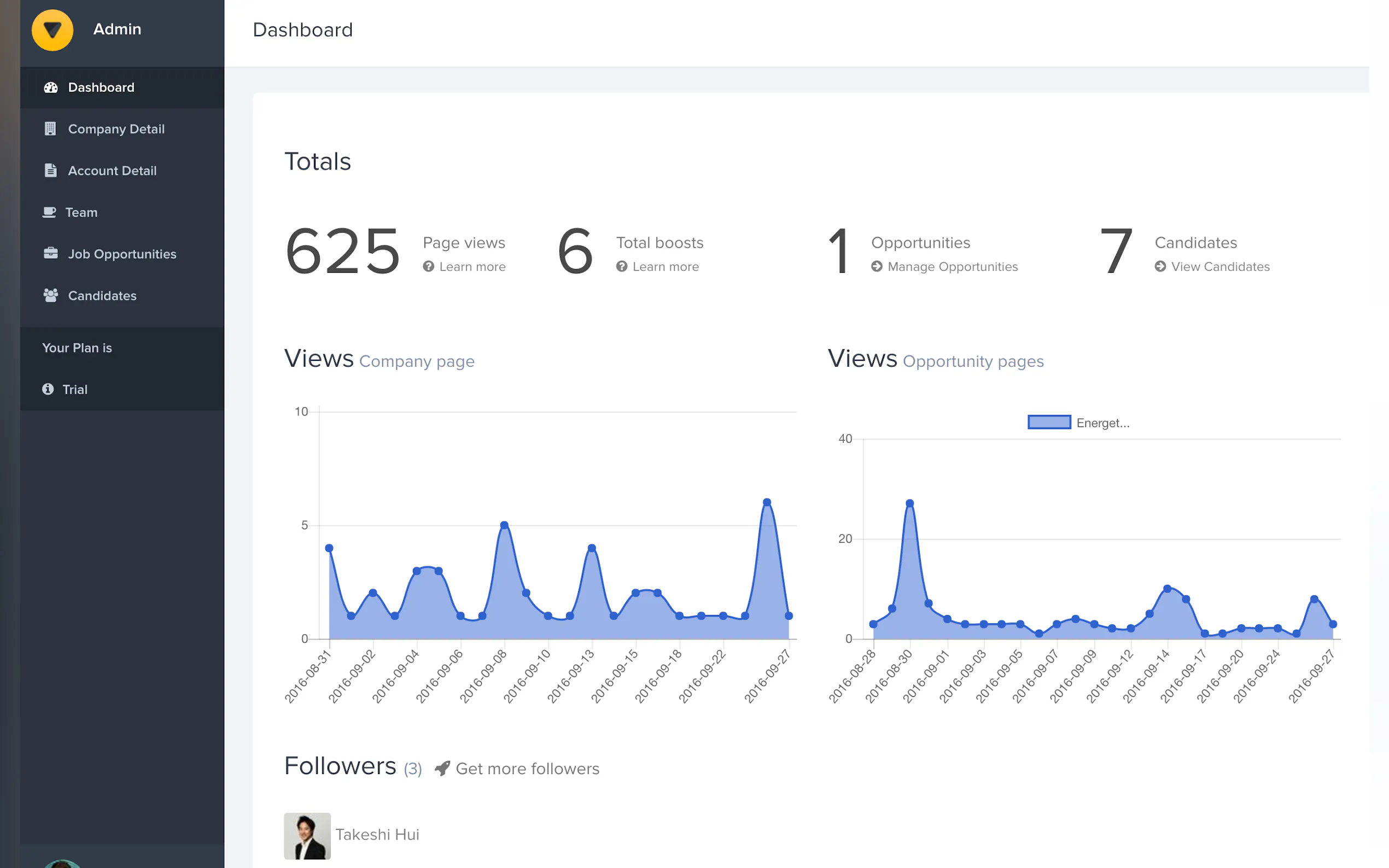Click the Team coffee cup icon
This screenshot has height=868, width=1389.
click(49, 213)
